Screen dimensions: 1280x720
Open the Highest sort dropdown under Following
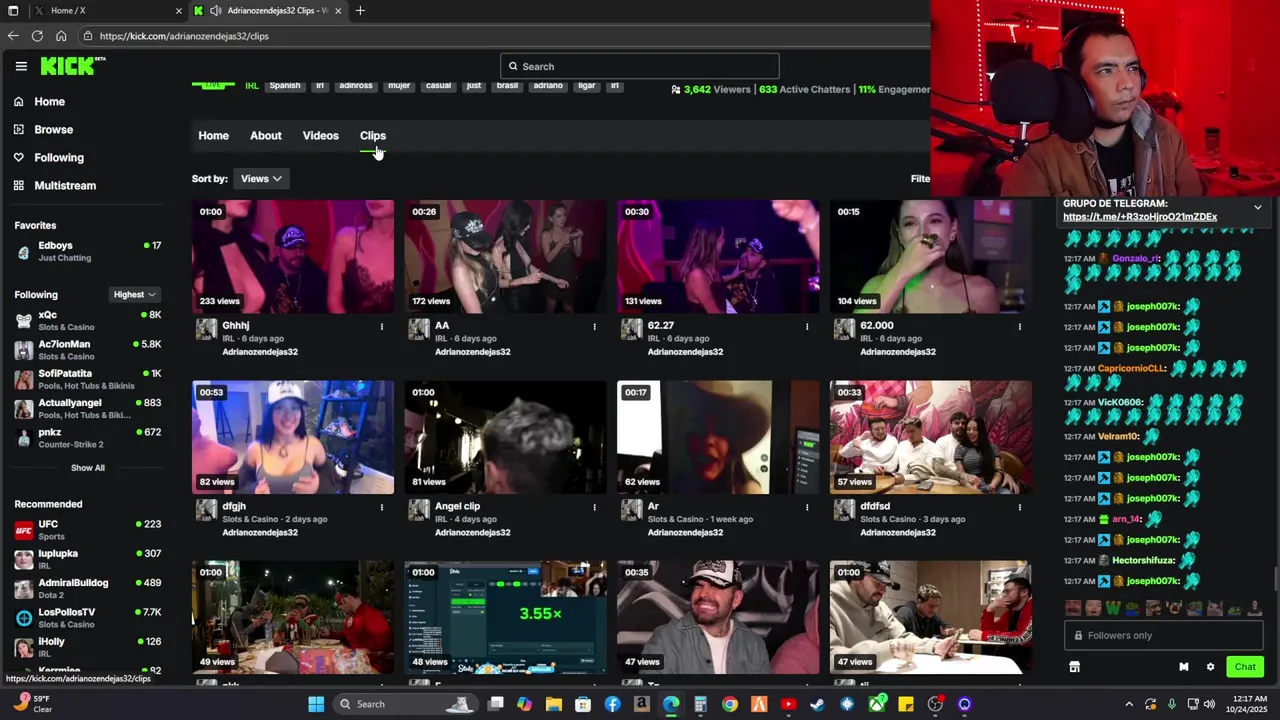(135, 295)
